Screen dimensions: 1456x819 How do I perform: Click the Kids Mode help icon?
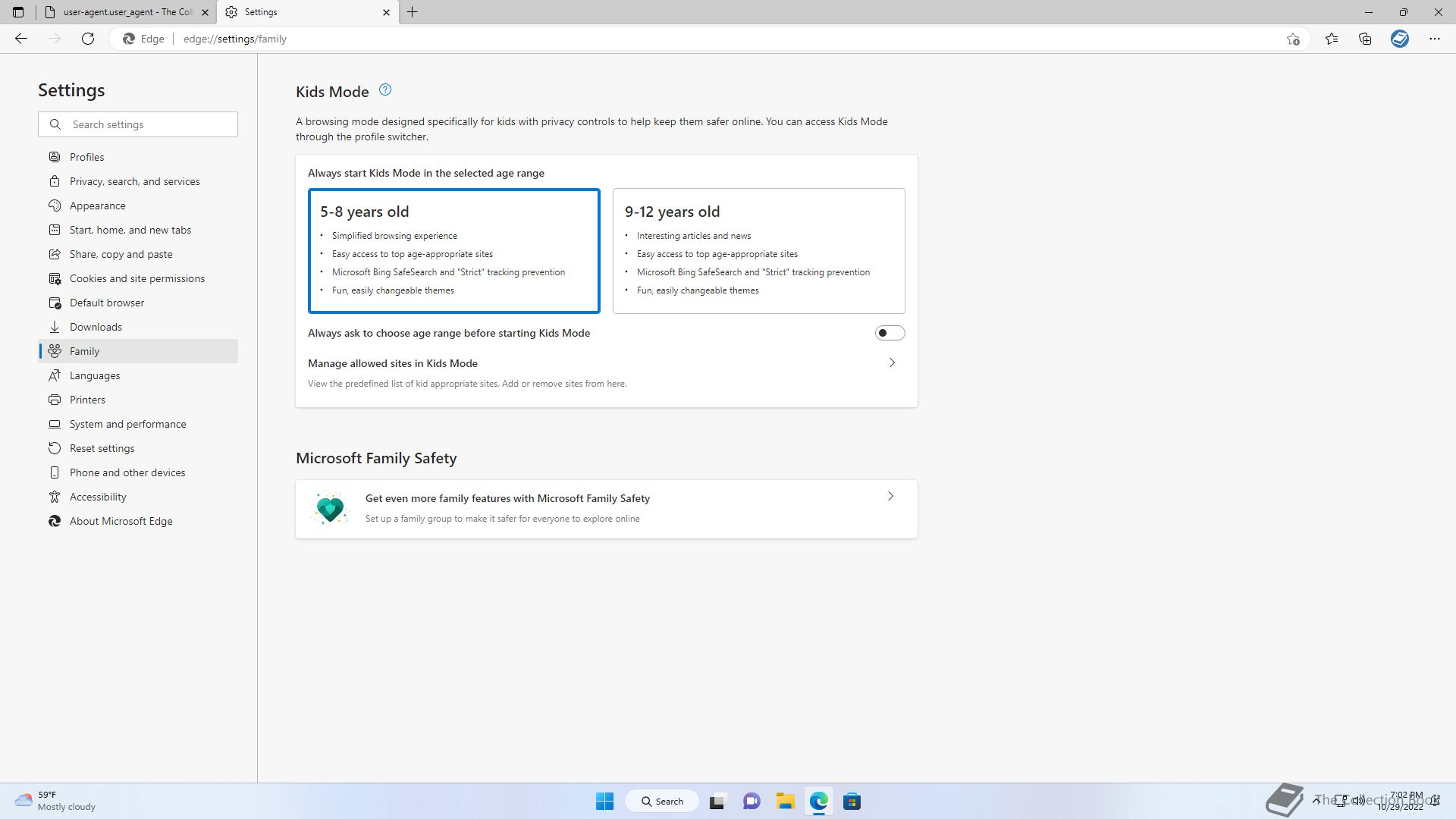[x=385, y=89]
